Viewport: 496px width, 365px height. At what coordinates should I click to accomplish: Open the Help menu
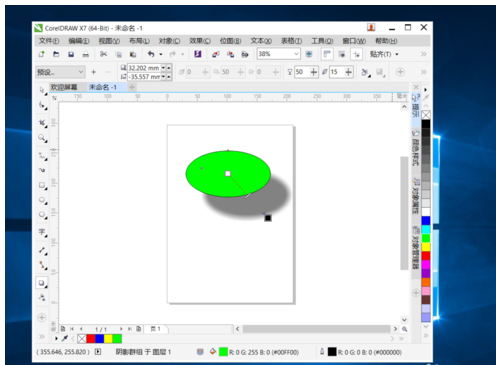(x=386, y=41)
